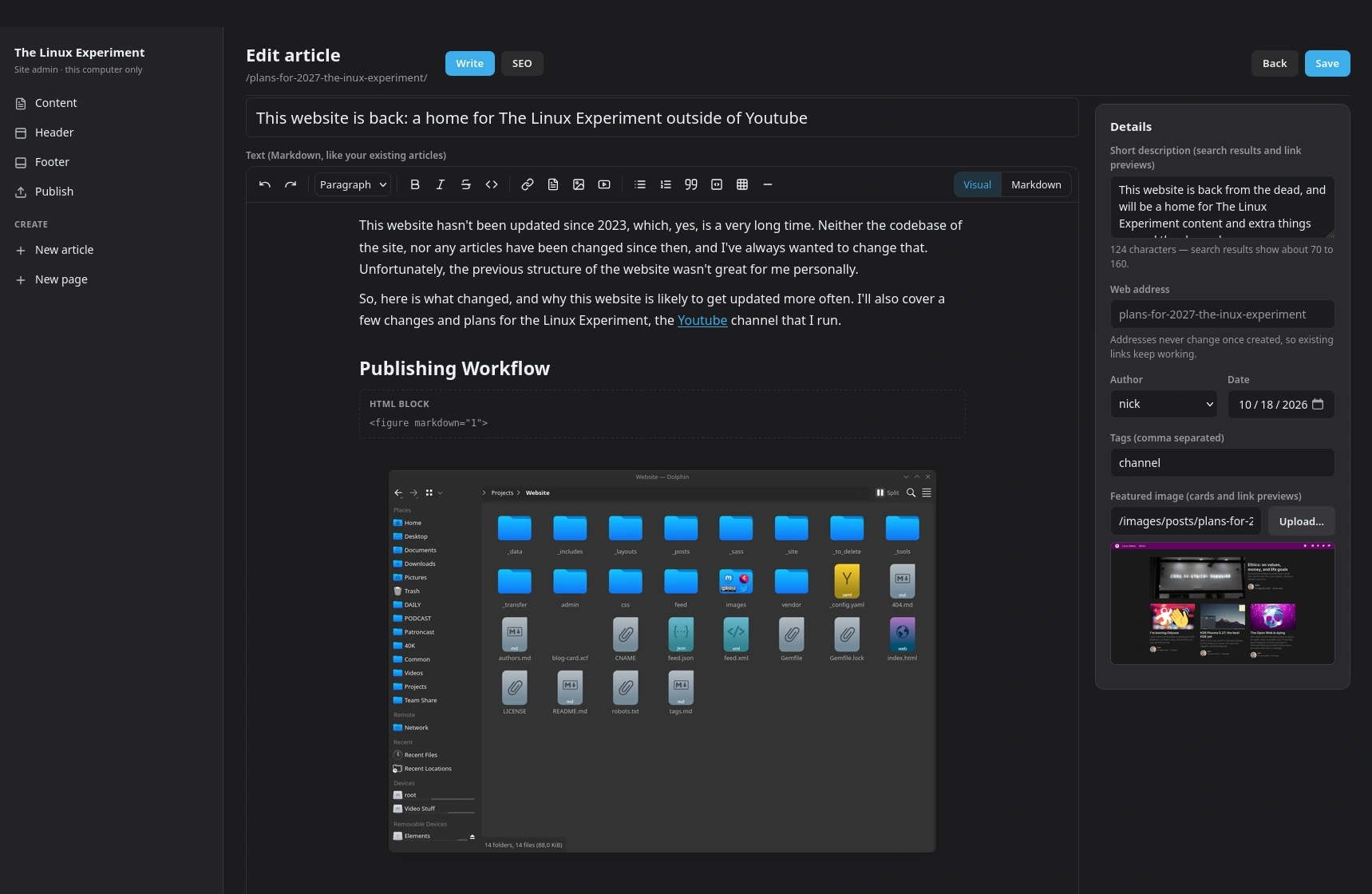This screenshot has width=1372, height=894.
Task: Redo the last undone edit
Action: [x=291, y=184]
